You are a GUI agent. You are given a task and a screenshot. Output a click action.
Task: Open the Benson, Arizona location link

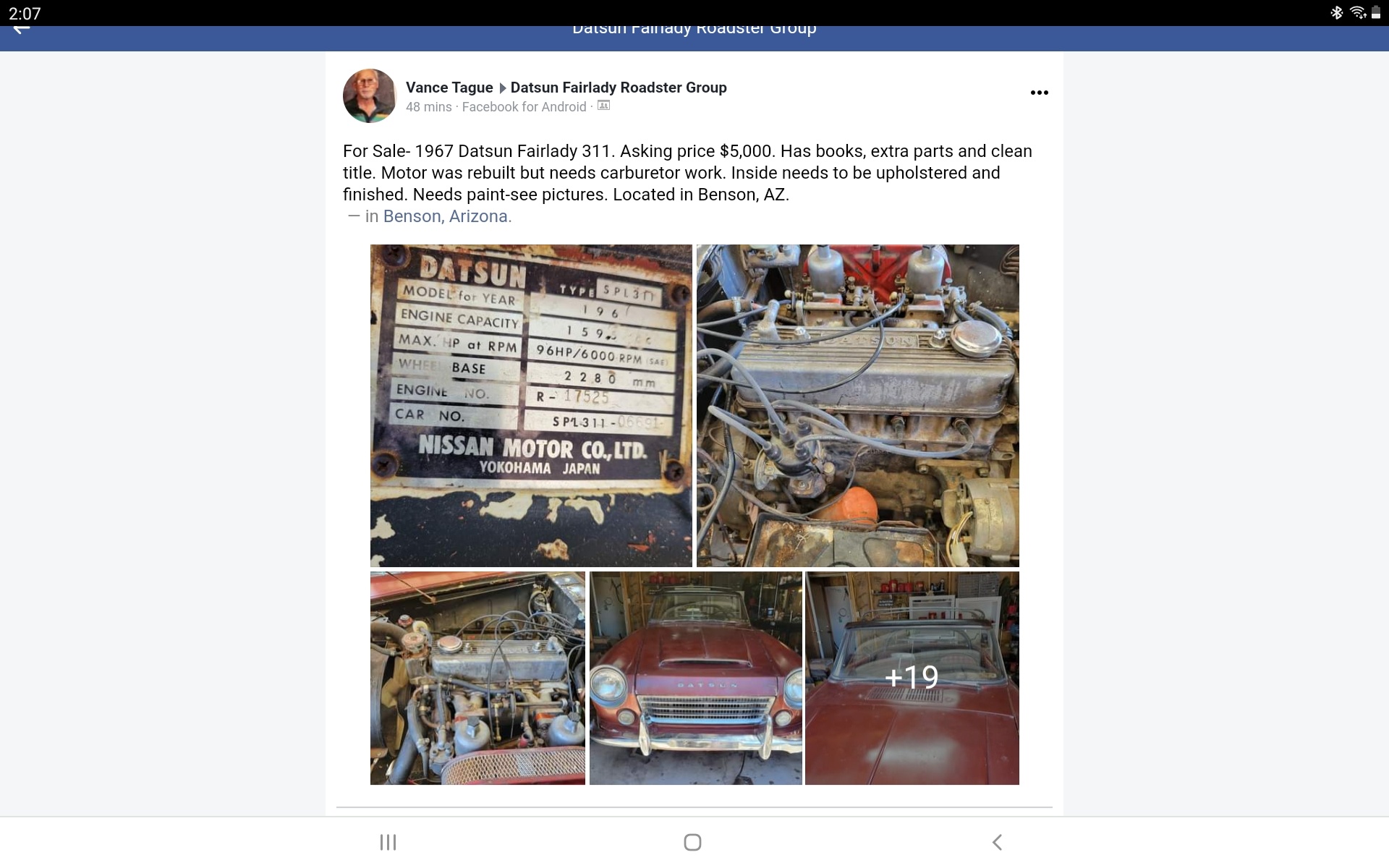447,216
